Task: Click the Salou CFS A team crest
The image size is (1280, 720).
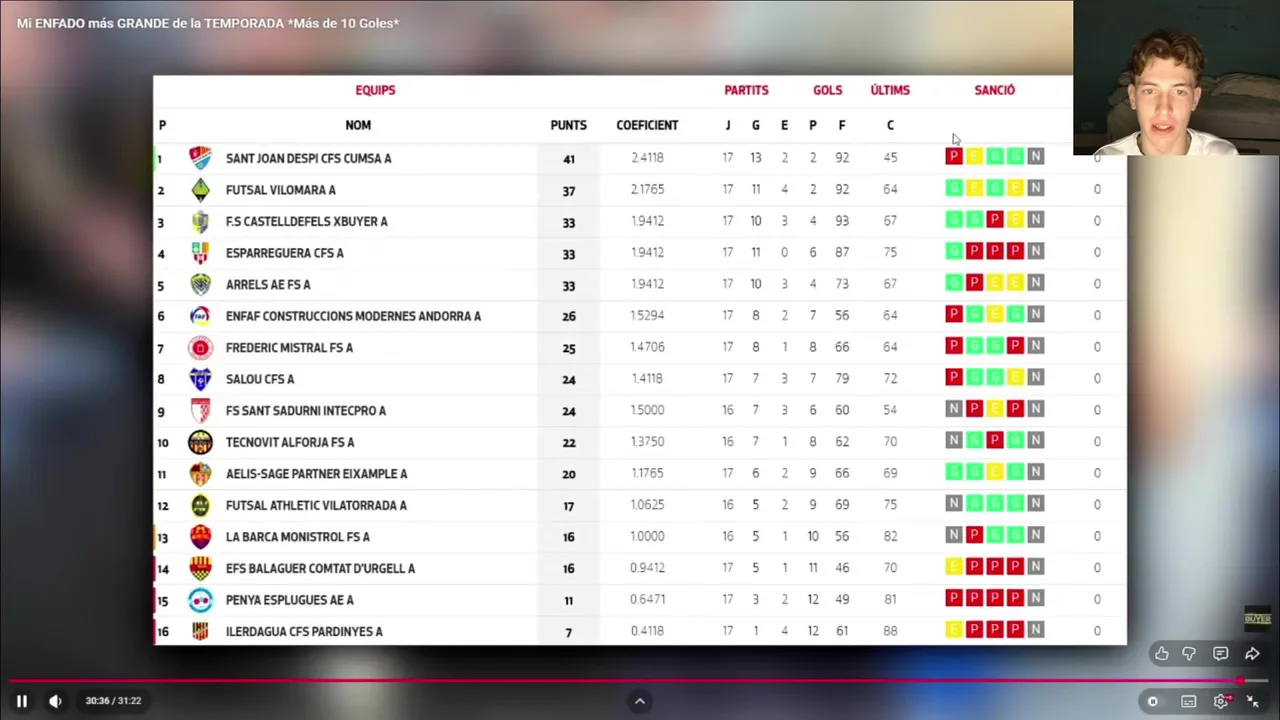Action: click(201, 379)
